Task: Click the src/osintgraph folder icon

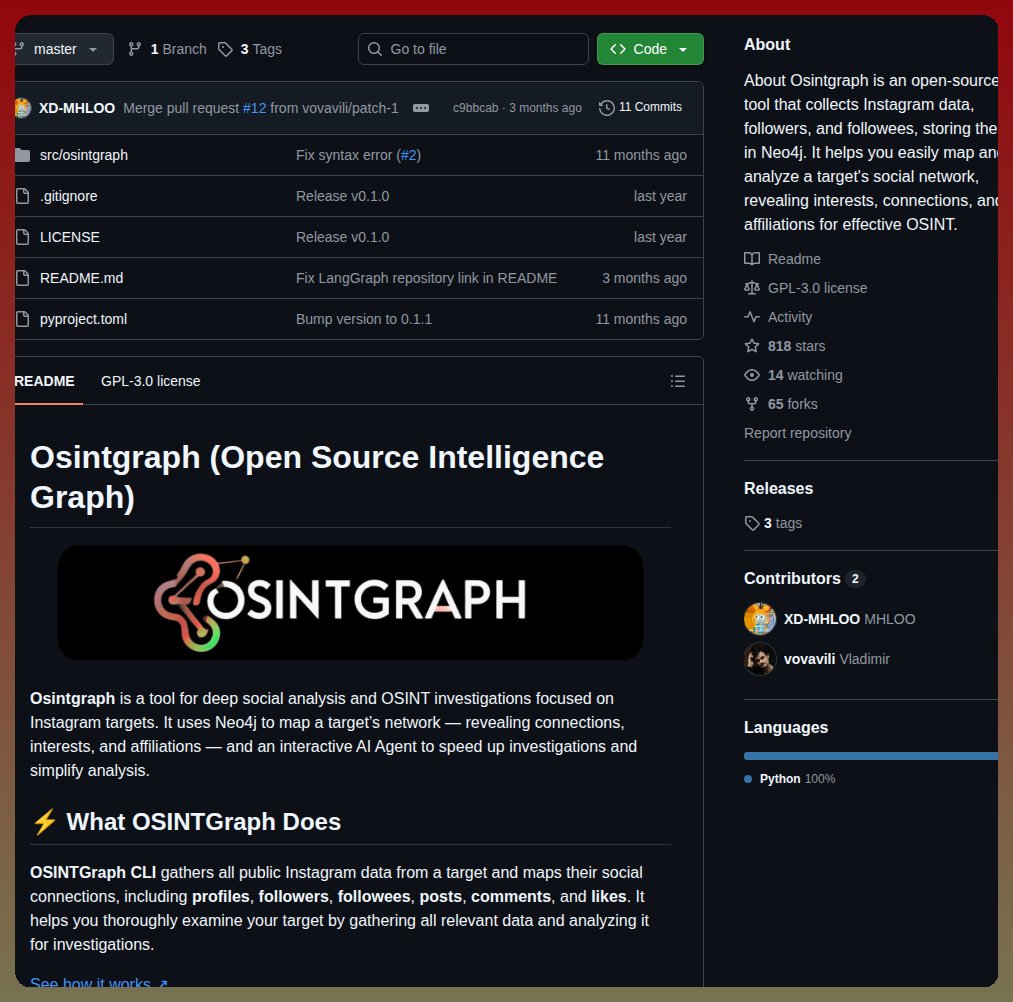Action: point(23,155)
